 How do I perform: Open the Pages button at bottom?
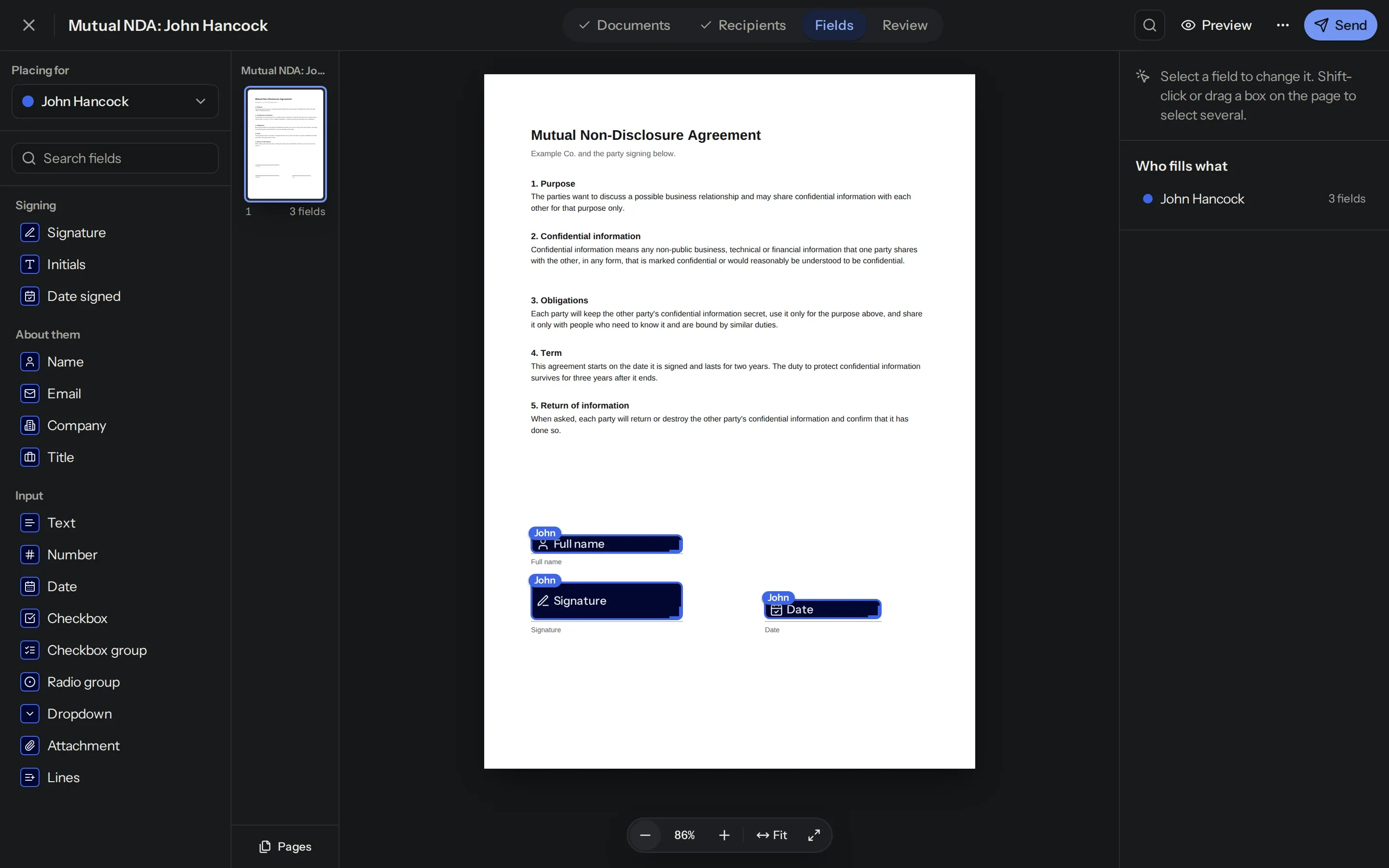[285, 847]
